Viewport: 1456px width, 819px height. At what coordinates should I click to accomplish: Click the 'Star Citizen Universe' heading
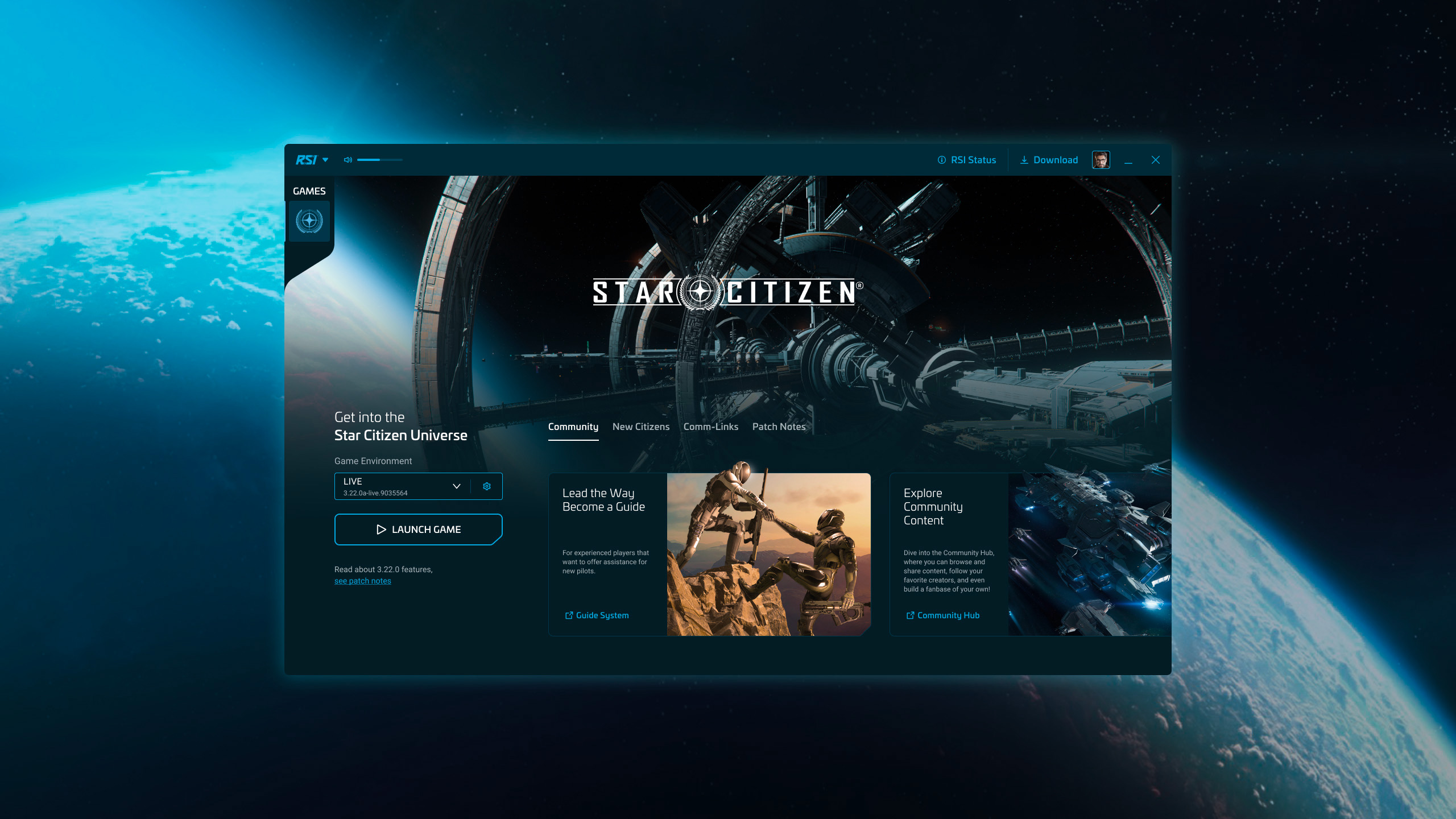point(401,436)
